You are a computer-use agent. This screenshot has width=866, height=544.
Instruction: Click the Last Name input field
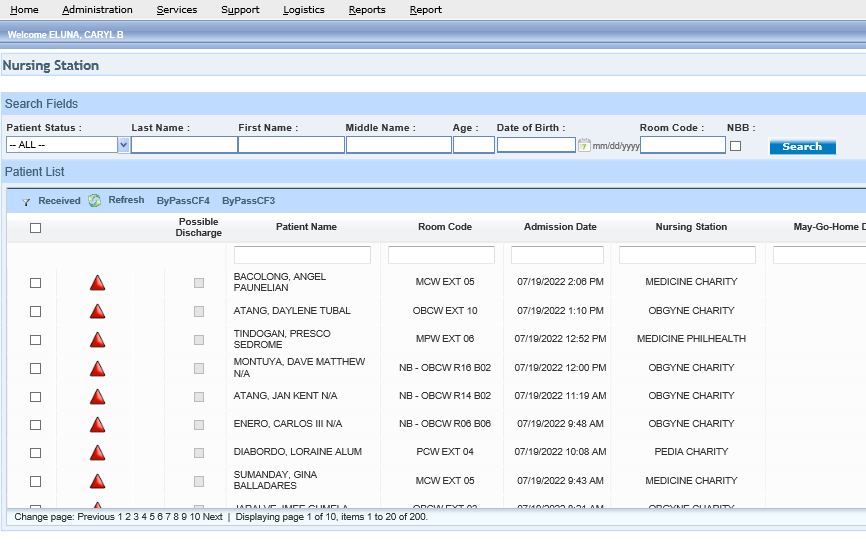point(184,145)
